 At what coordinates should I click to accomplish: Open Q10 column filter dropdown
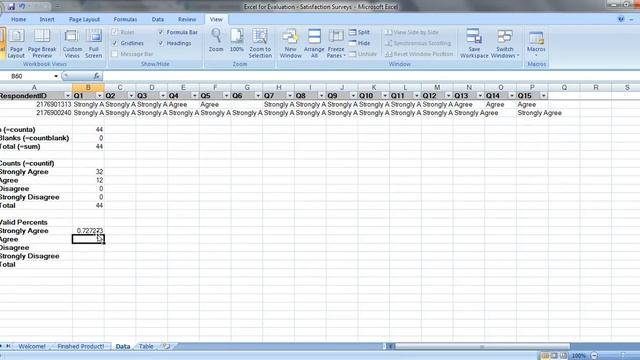pos(385,96)
